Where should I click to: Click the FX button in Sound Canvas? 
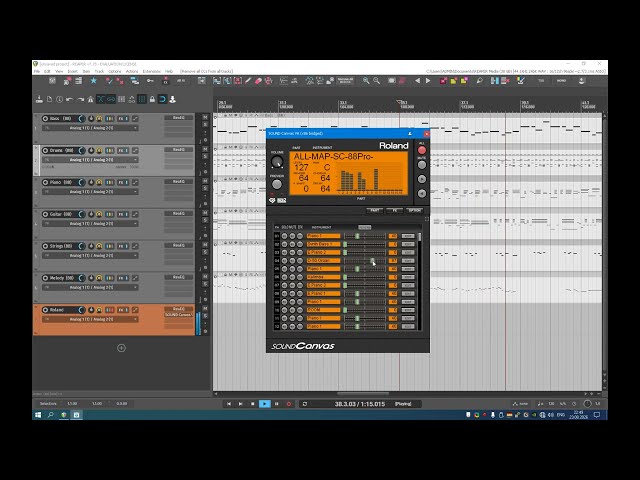coord(395,211)
